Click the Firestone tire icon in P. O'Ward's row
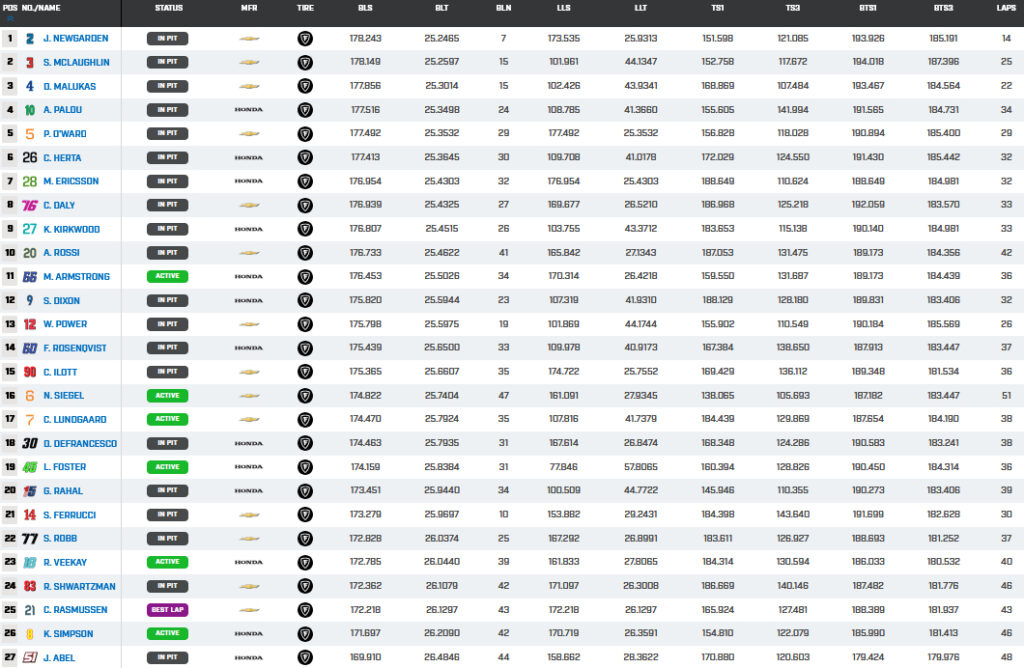 (305, 134)
